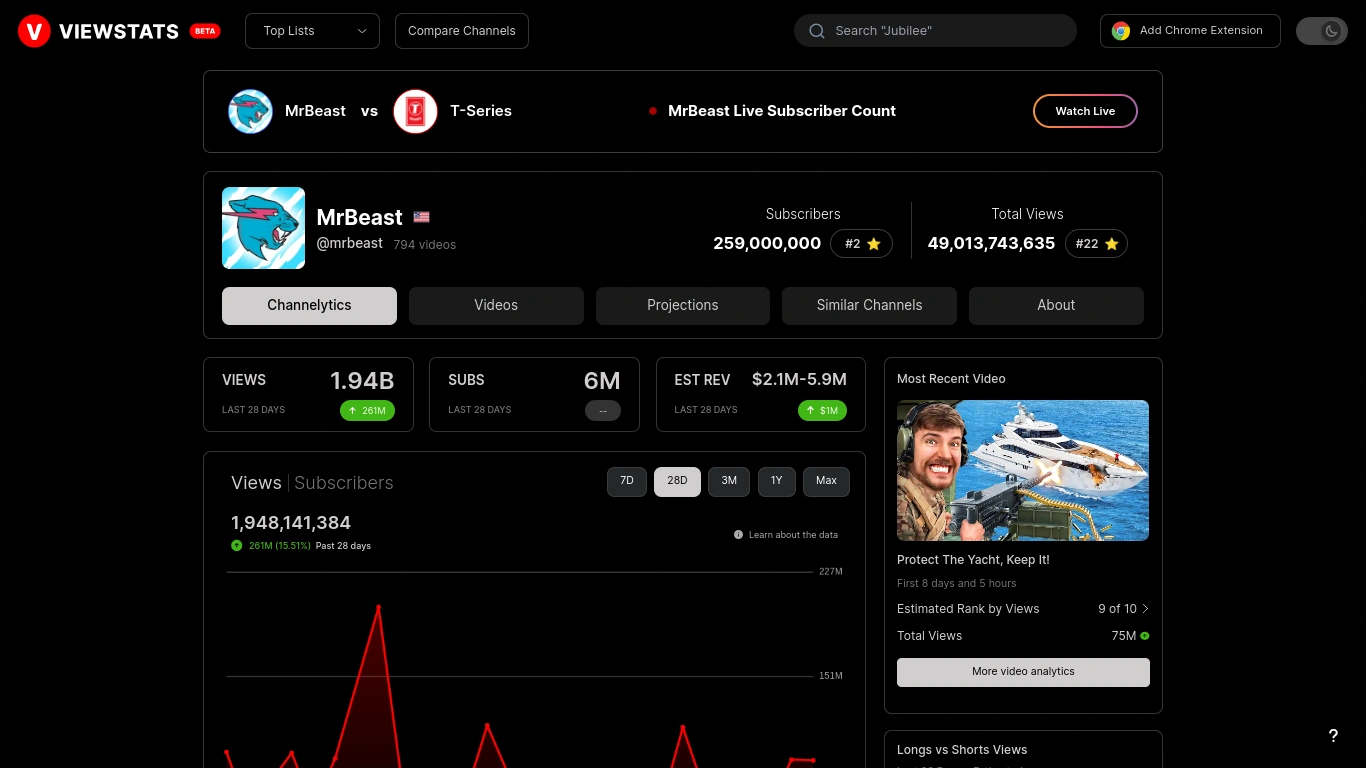This screenshot has height=768, width=1366.
Task: Click the 1,948,141,384 views total
Action: click(x=291, y=523)
